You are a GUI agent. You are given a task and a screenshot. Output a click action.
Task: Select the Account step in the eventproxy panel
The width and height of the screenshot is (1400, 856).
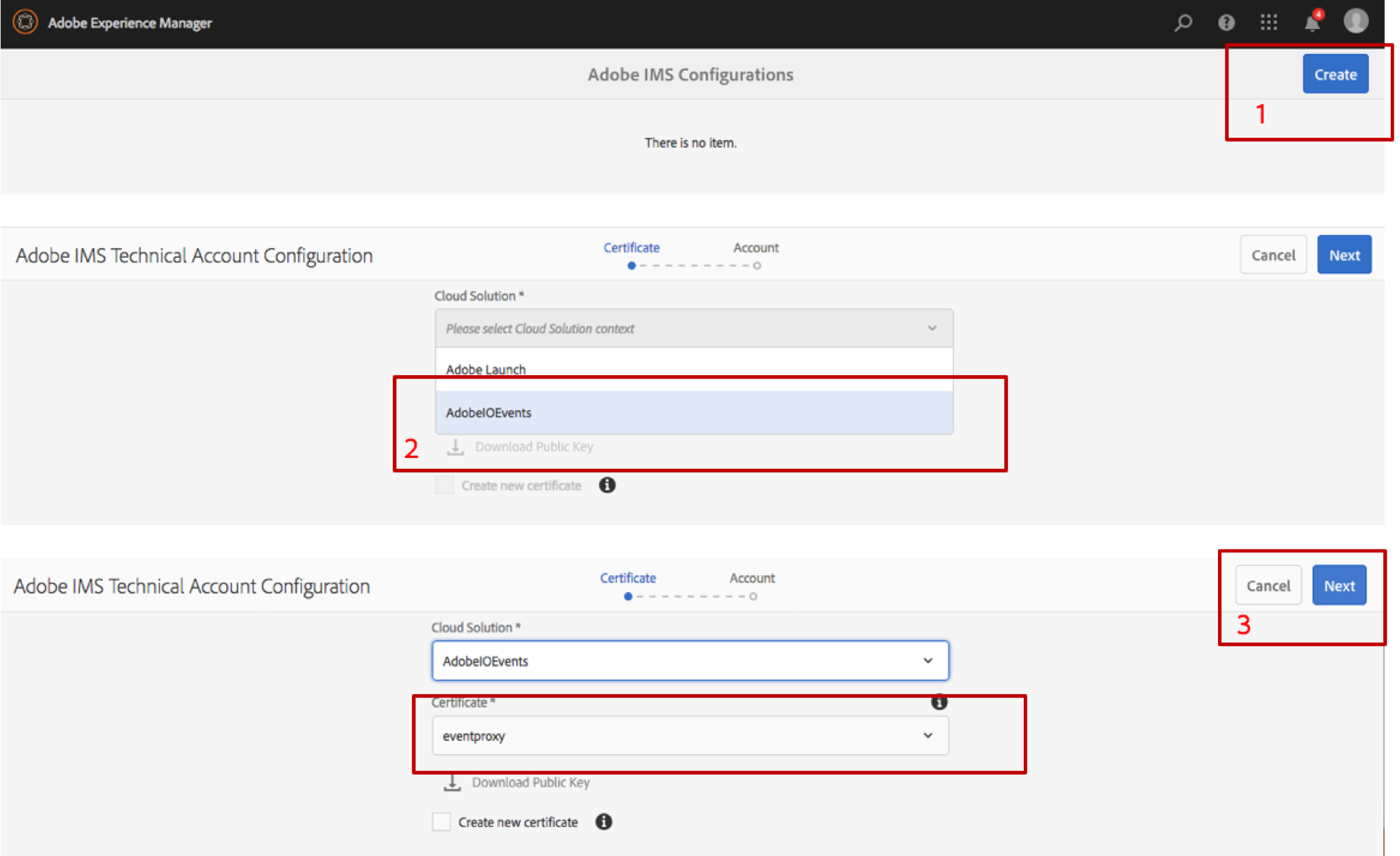(x=752, y=578)
